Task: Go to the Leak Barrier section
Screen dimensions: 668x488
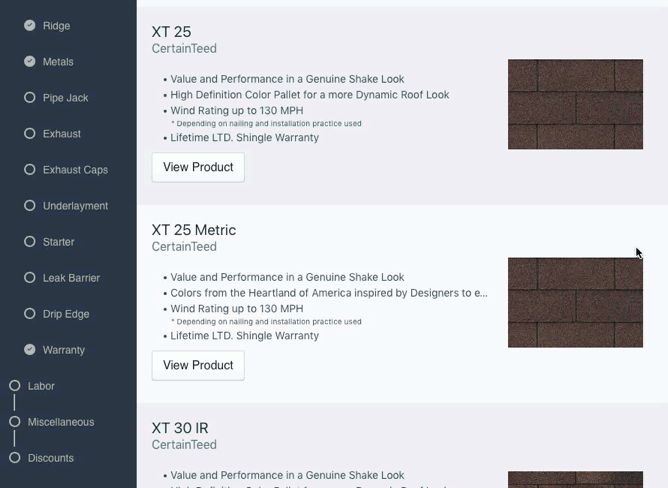Action: (71, 278)
